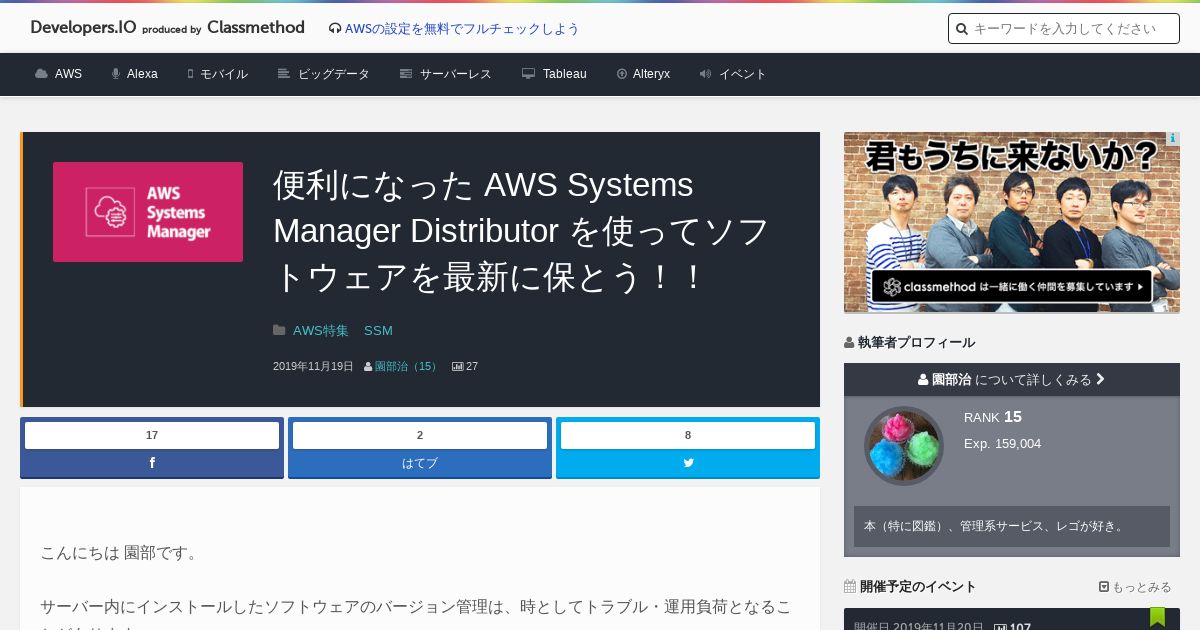This screenshot has height=630, width=1200.
Task: Open the AWS特集 category link
Action: 321,330
